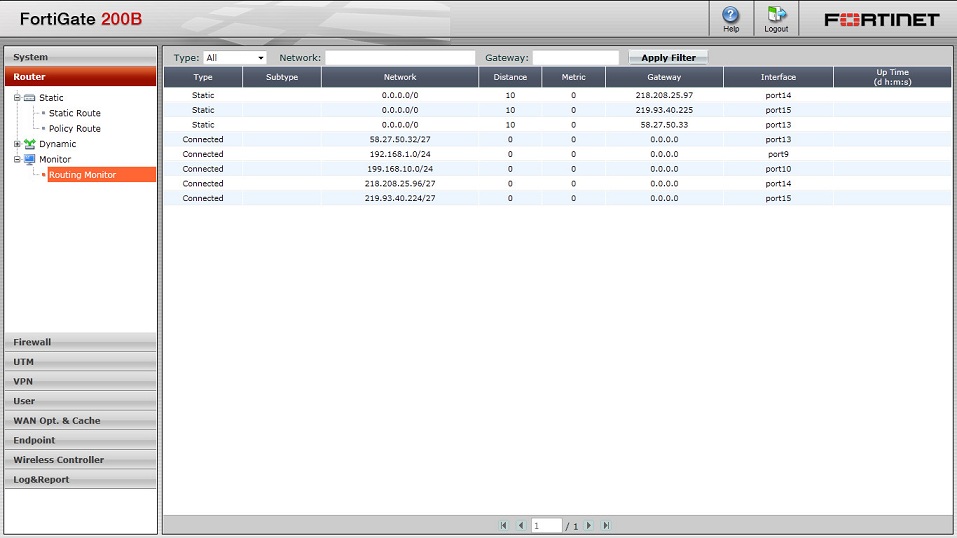The image size is (957, 538).
Task: Sort by the Distance column header
Action: coord(510,77)
